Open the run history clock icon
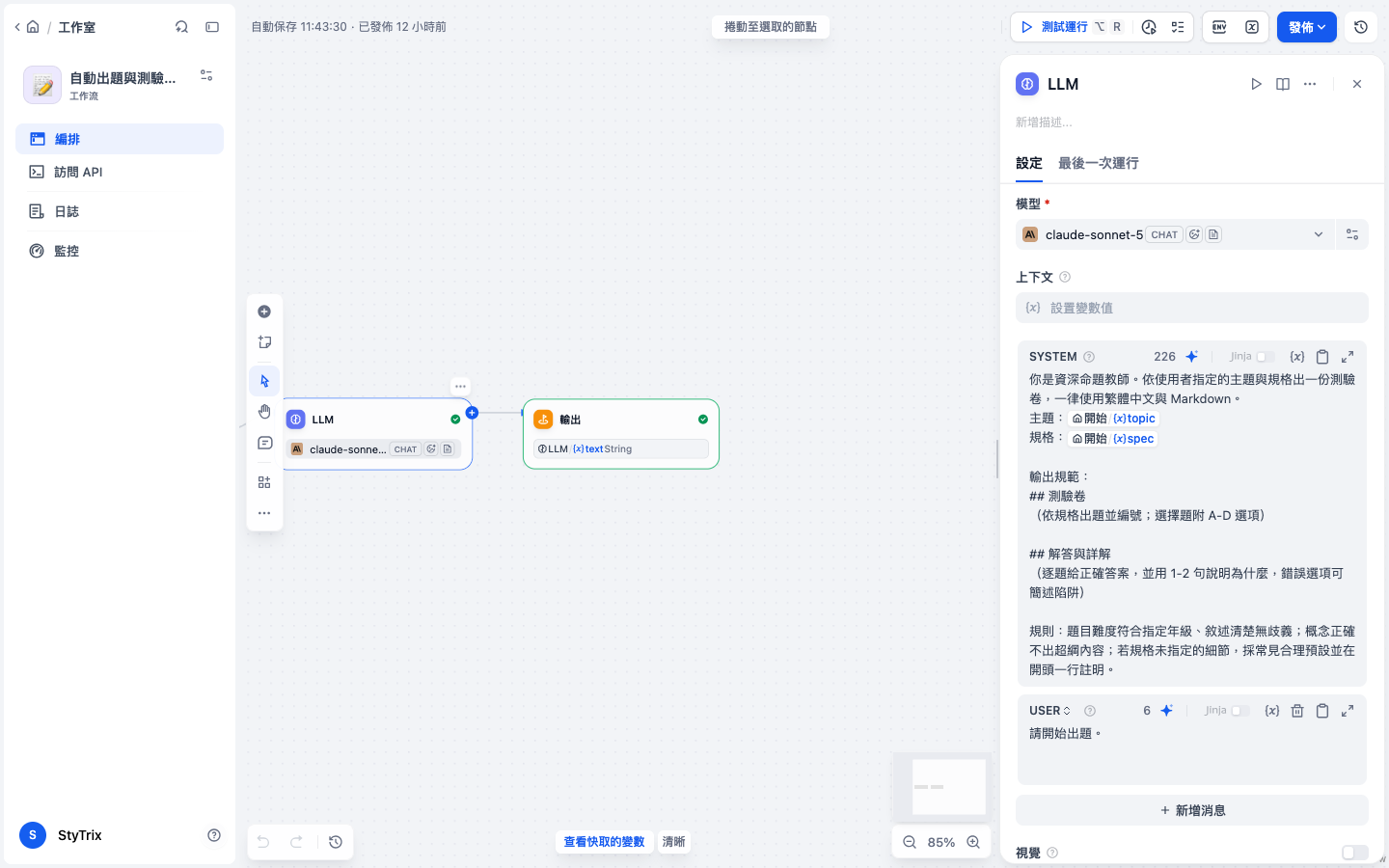This screenshot has width=1389, height=868. 1149,27
